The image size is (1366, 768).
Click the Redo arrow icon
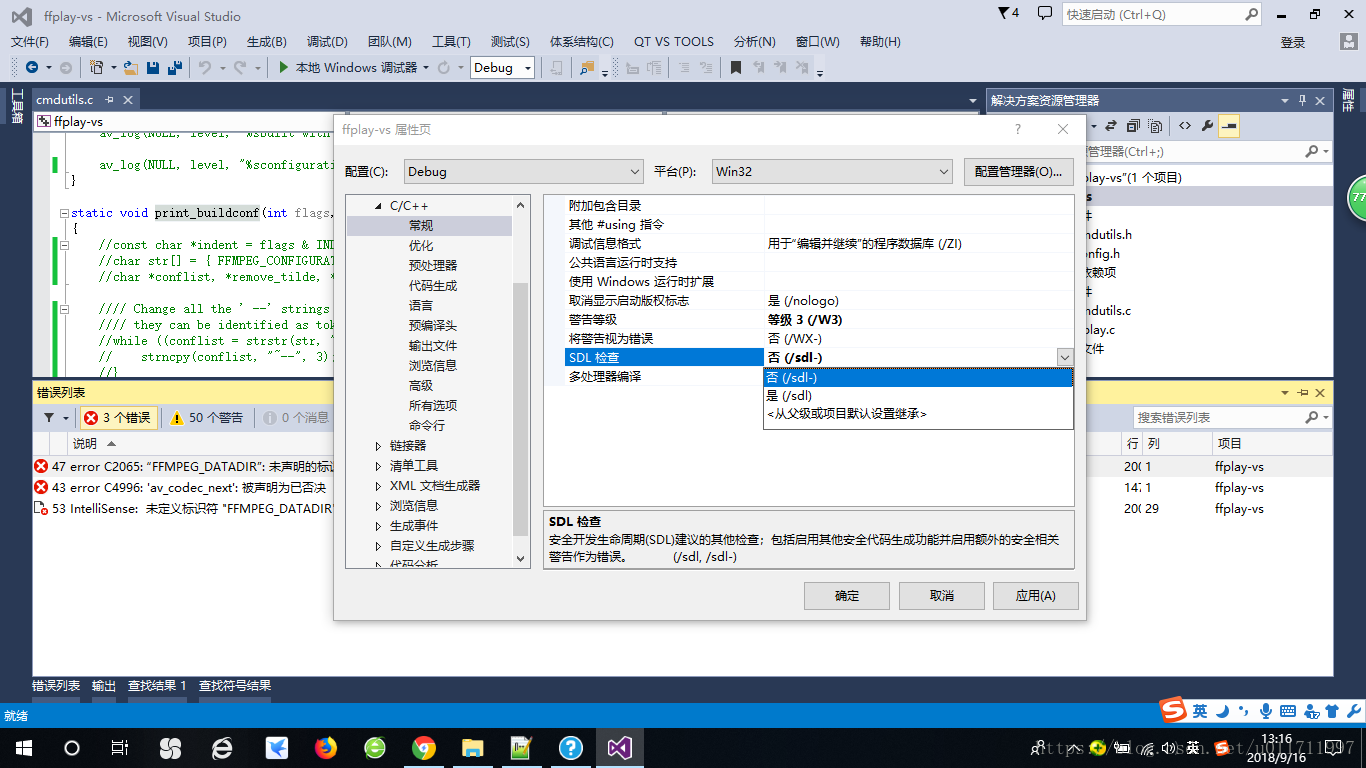click(x=240, y=67)
